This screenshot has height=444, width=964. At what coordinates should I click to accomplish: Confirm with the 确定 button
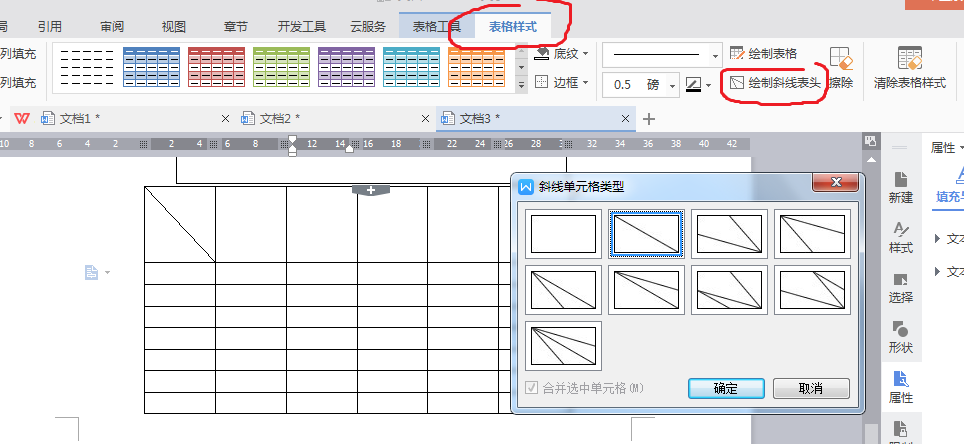726,388
